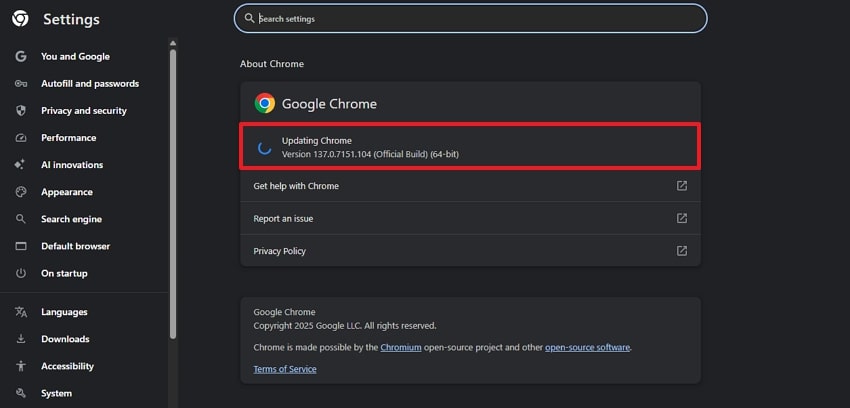Click the magnifier icon for Search engine
This screenshot has height=408, width=850.
tap(21, 219)
